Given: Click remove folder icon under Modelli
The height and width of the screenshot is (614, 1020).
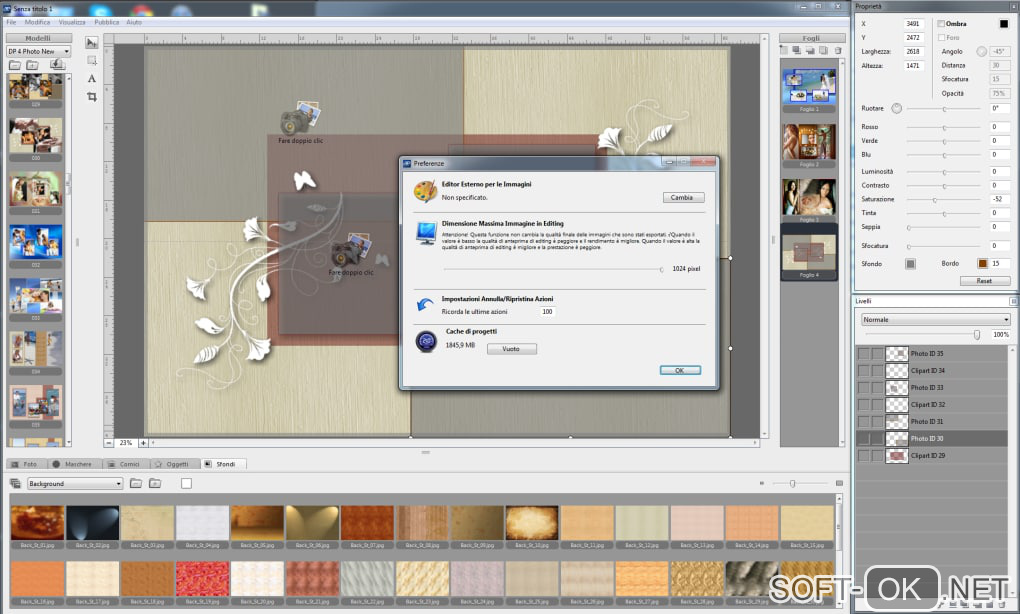Looking at the screenshot, I should (x=14, y=64).
